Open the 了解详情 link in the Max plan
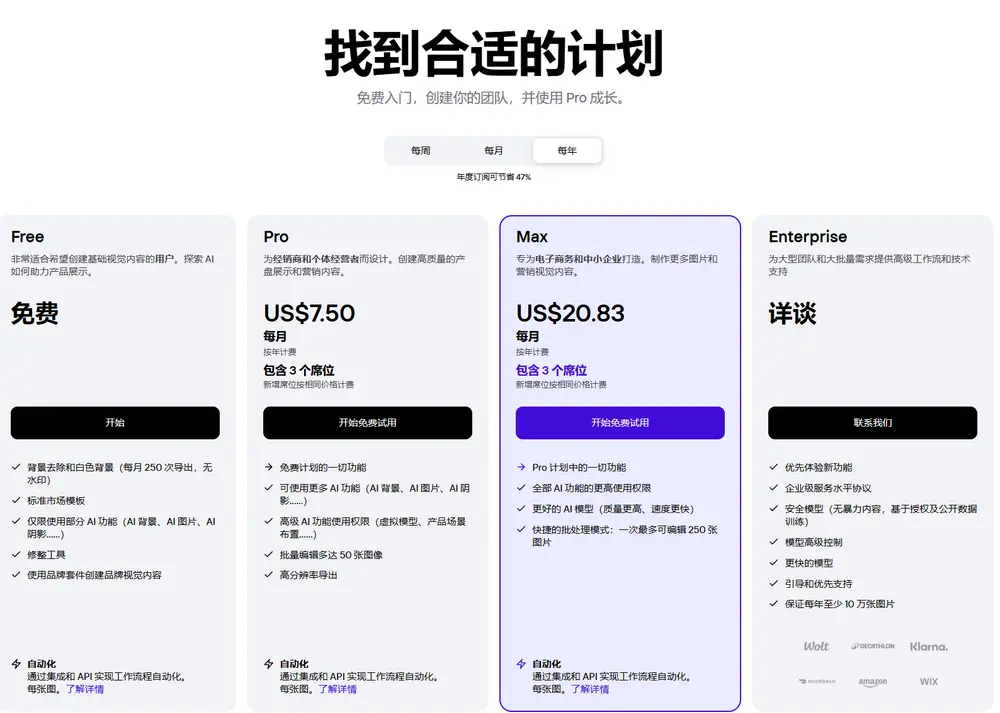 (590, 689)
